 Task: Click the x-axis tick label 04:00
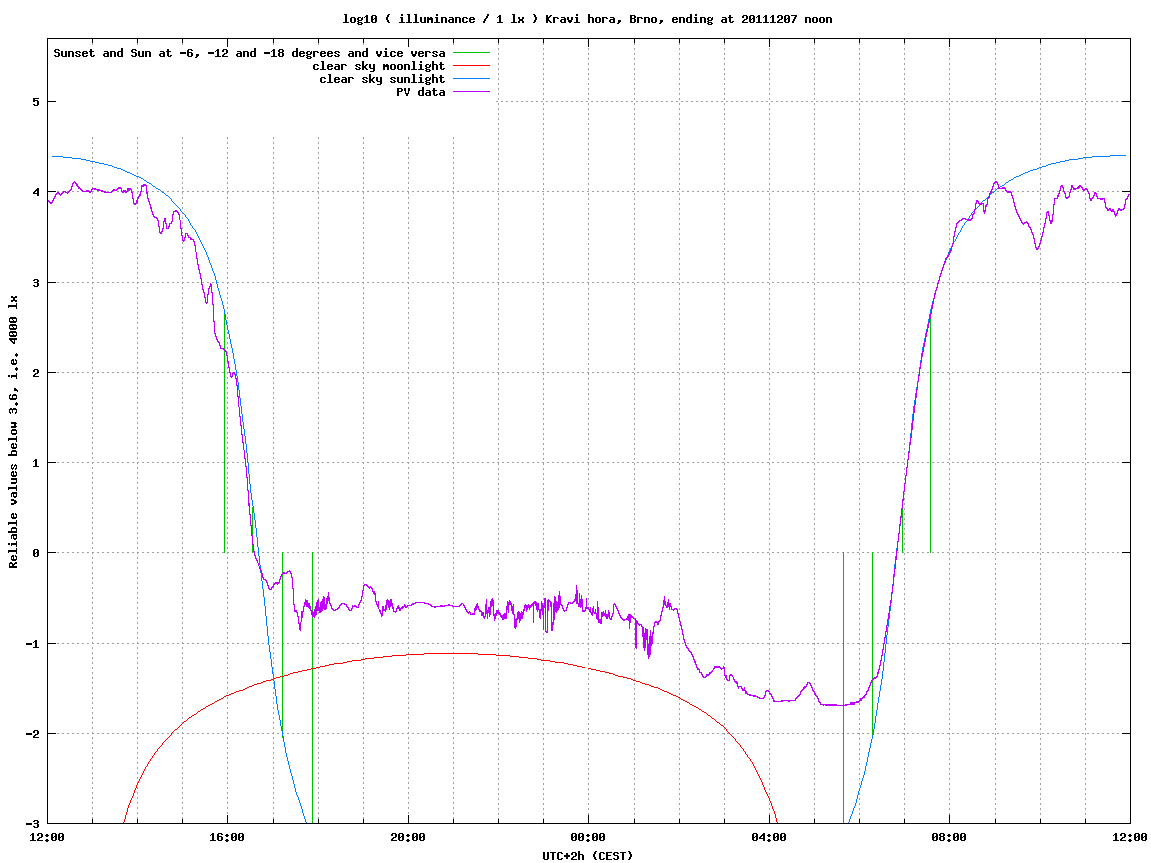(769, 837)
